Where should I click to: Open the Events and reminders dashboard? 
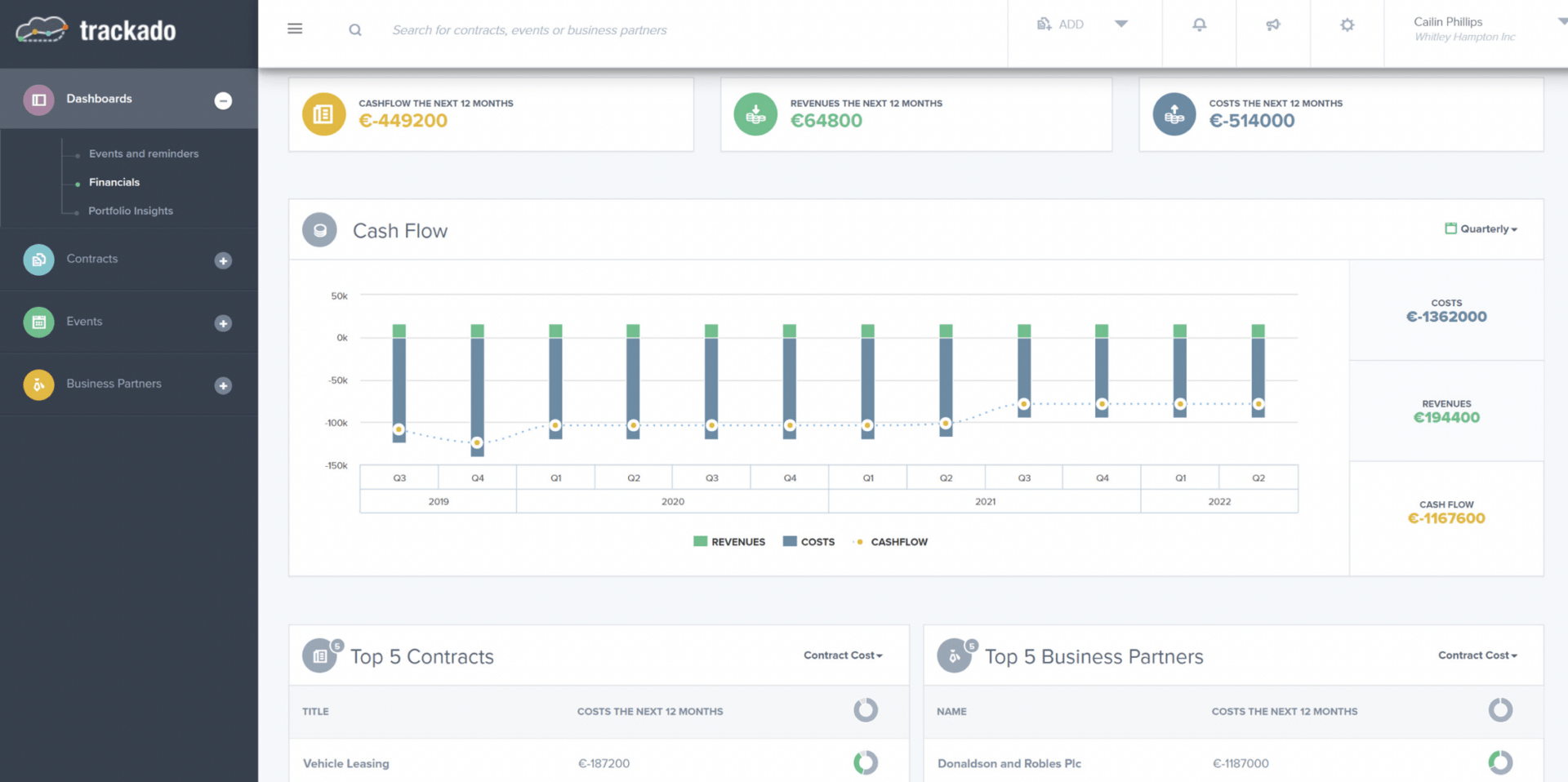[143, 153]
